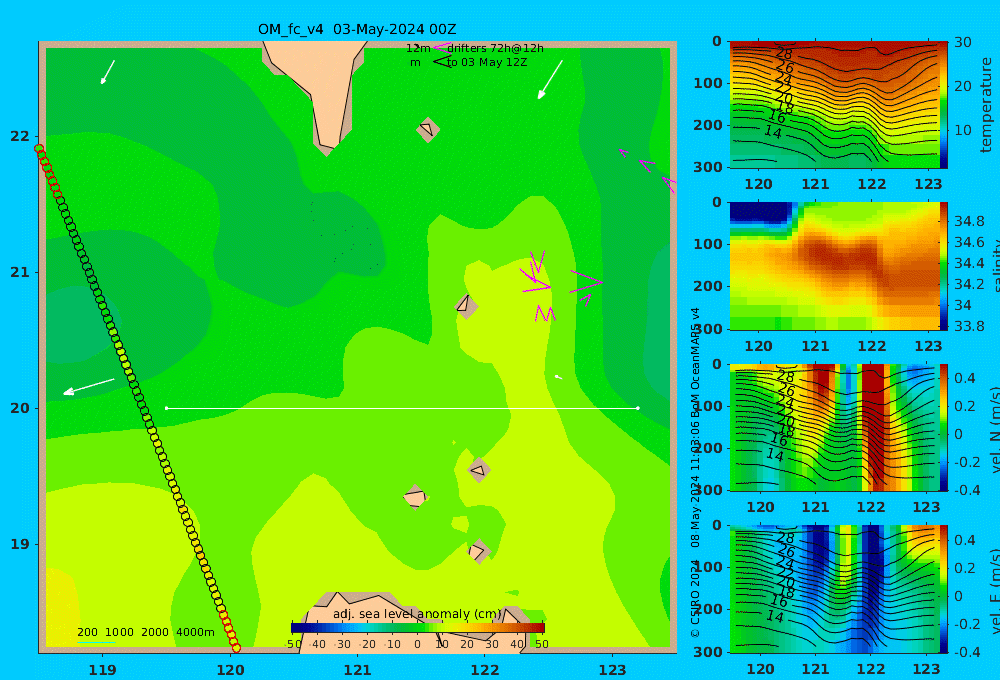Click the 'temperature' axis label
1000x680 pixels.
coord(986,105)
